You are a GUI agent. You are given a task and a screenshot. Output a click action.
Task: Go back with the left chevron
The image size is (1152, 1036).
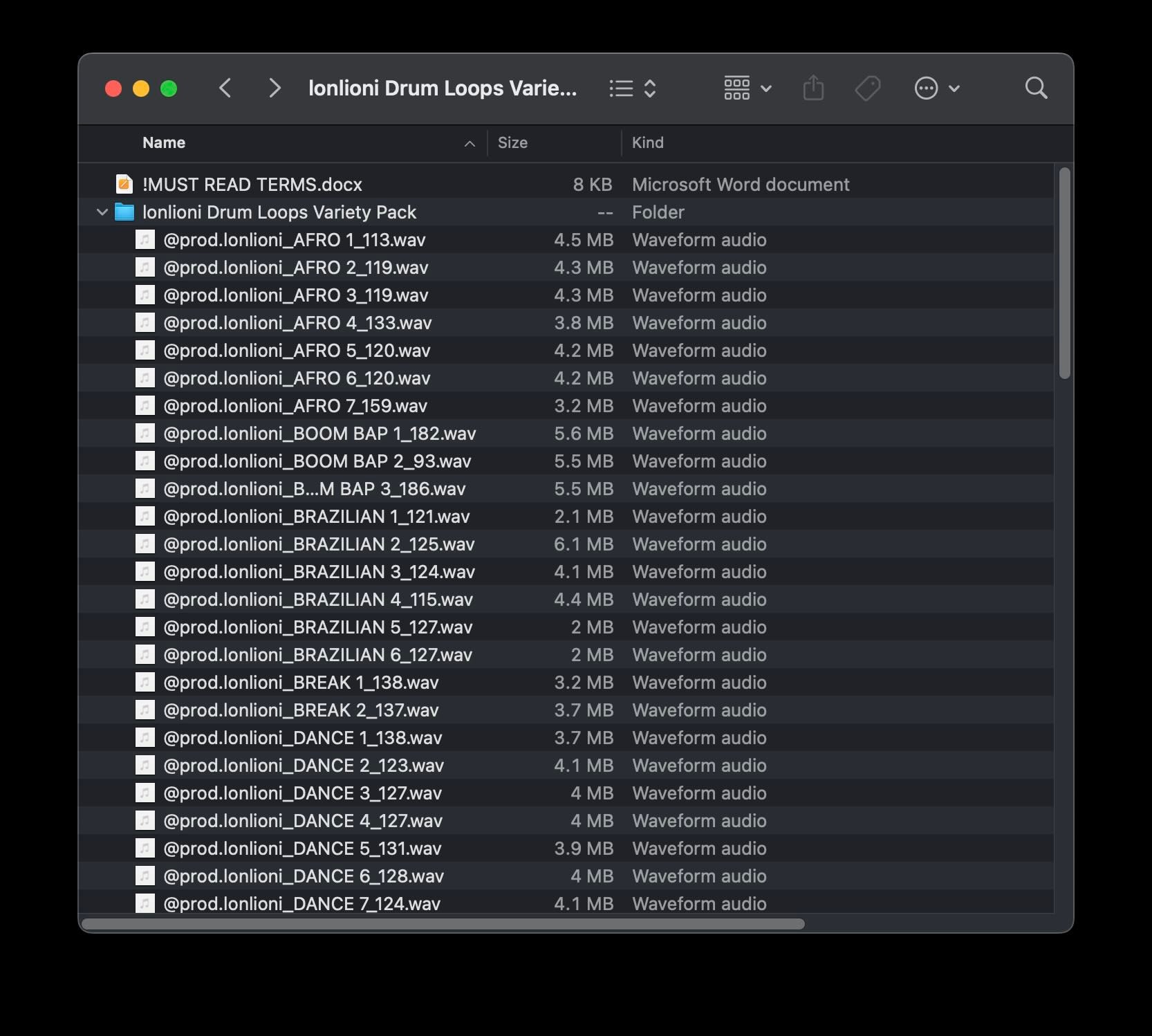point(225,89)
